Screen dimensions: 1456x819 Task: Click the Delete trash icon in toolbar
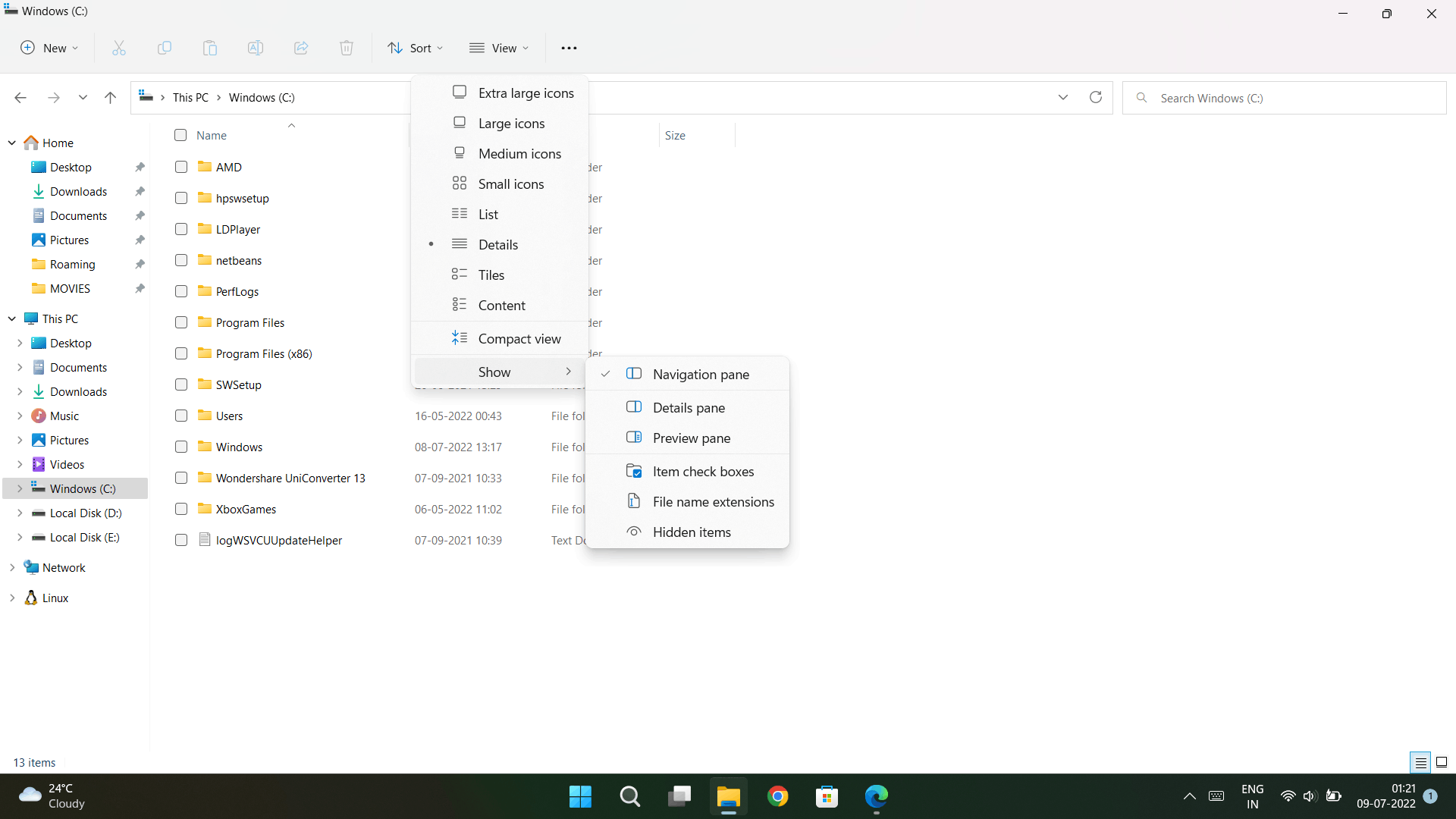click(347, 48)
